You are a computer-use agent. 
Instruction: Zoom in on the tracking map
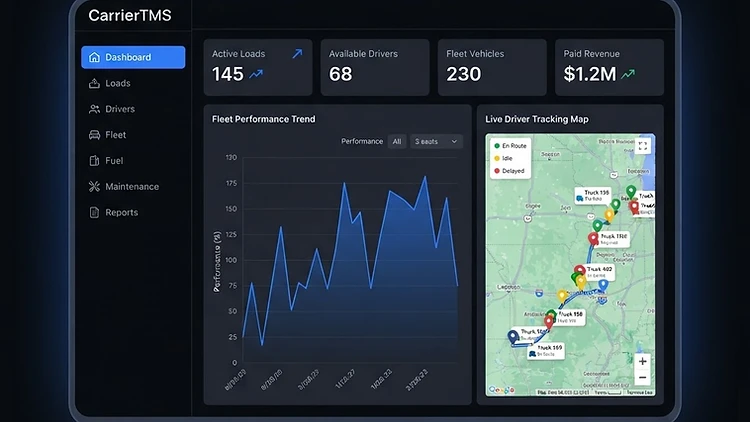pyautogui.click(x=643, y=361)
